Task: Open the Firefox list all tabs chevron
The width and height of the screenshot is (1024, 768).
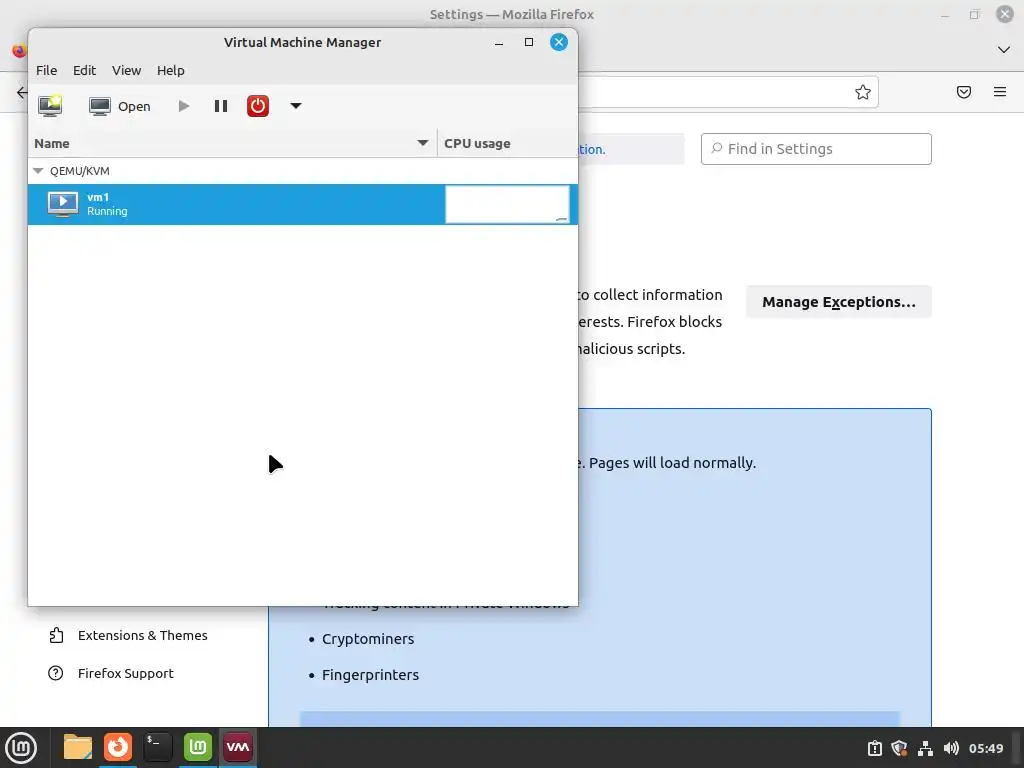Action: (1004, 50)
